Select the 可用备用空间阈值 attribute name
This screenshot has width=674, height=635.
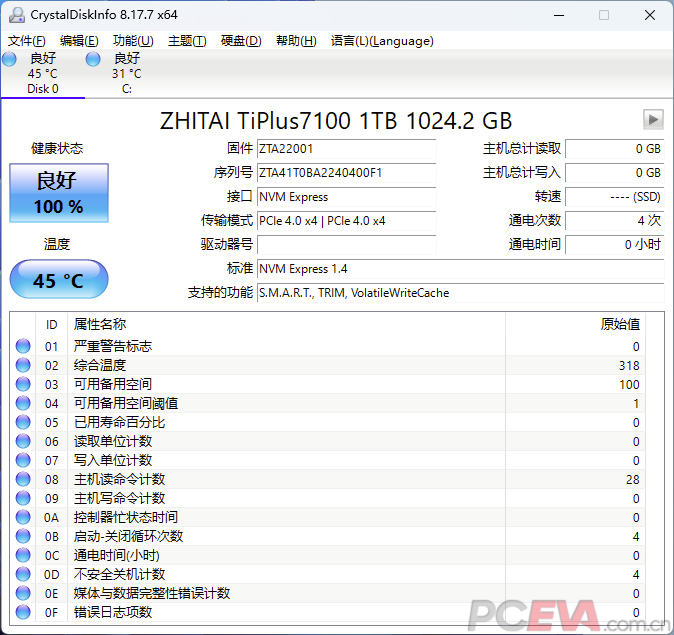click(x=126, y=403)
